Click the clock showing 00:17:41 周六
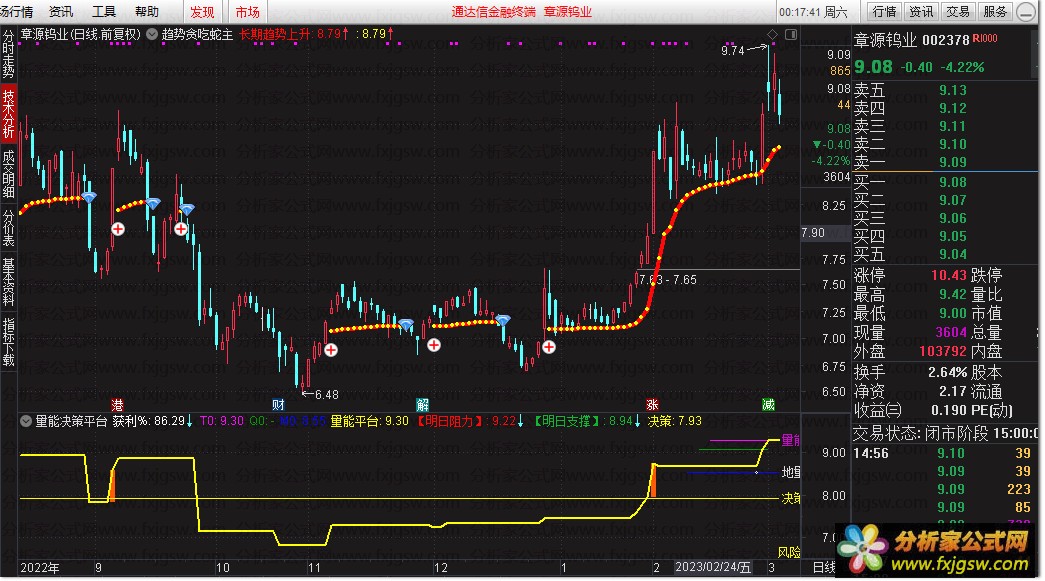Screen dimensions: 1045x581 (x=813, y=12)
